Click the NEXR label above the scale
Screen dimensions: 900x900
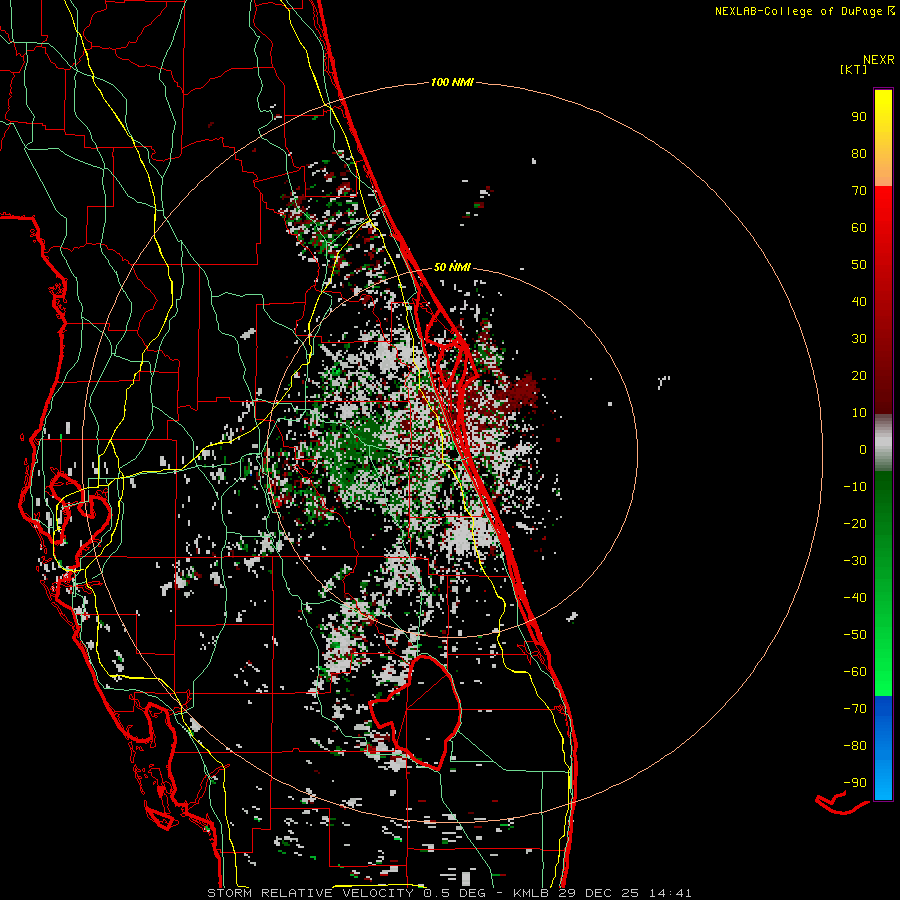click(x=878, y=59)
